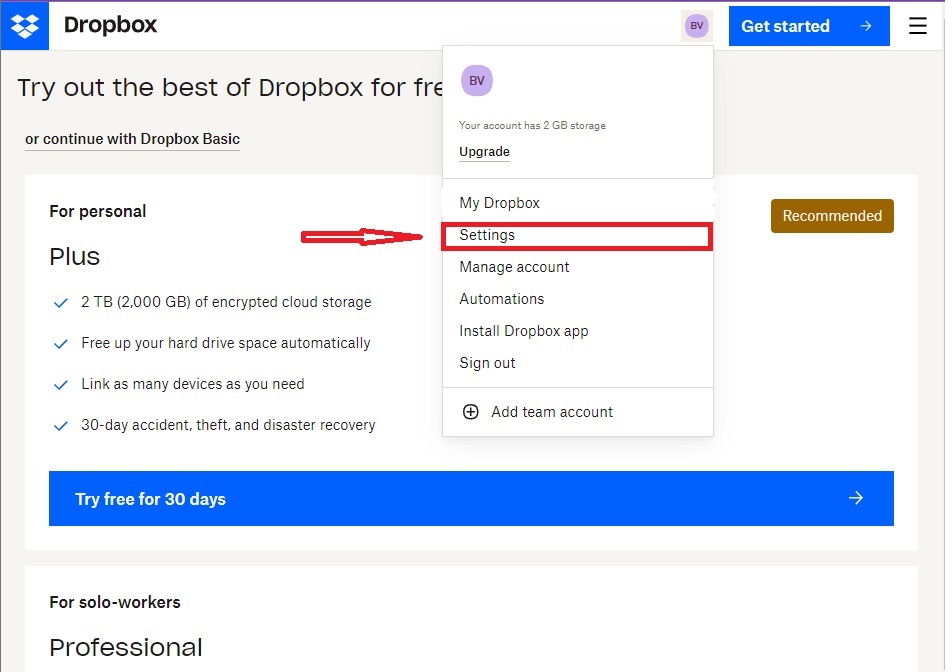Click the Get started button

[809, 26]
